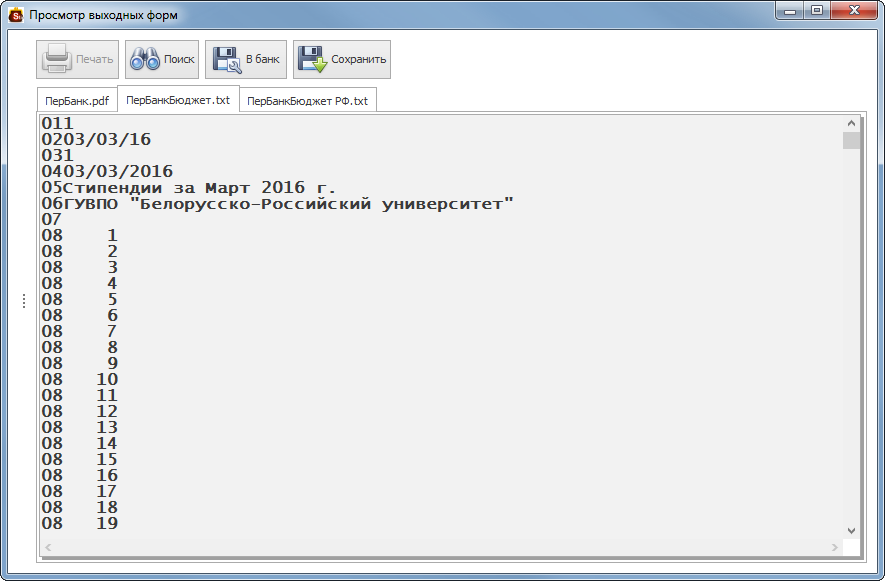Click the floppy disk icon for В банк
The image size is (885, 581).
[x=227, y=59]
